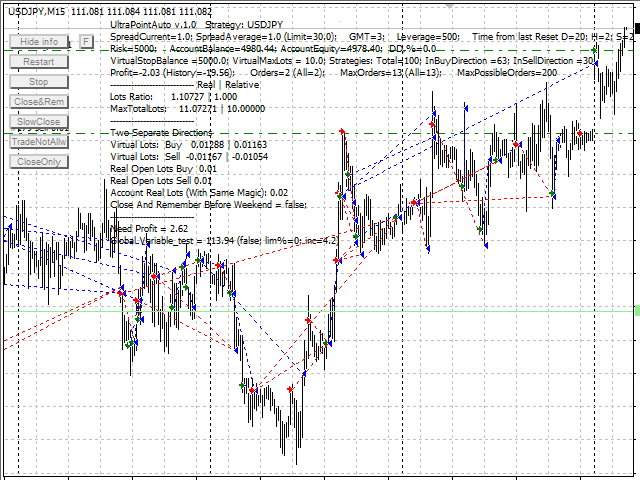The height and width of the screenshot is (480, 640).
Task: Click the text "Risk=5000;"
Action: [133, 49]
